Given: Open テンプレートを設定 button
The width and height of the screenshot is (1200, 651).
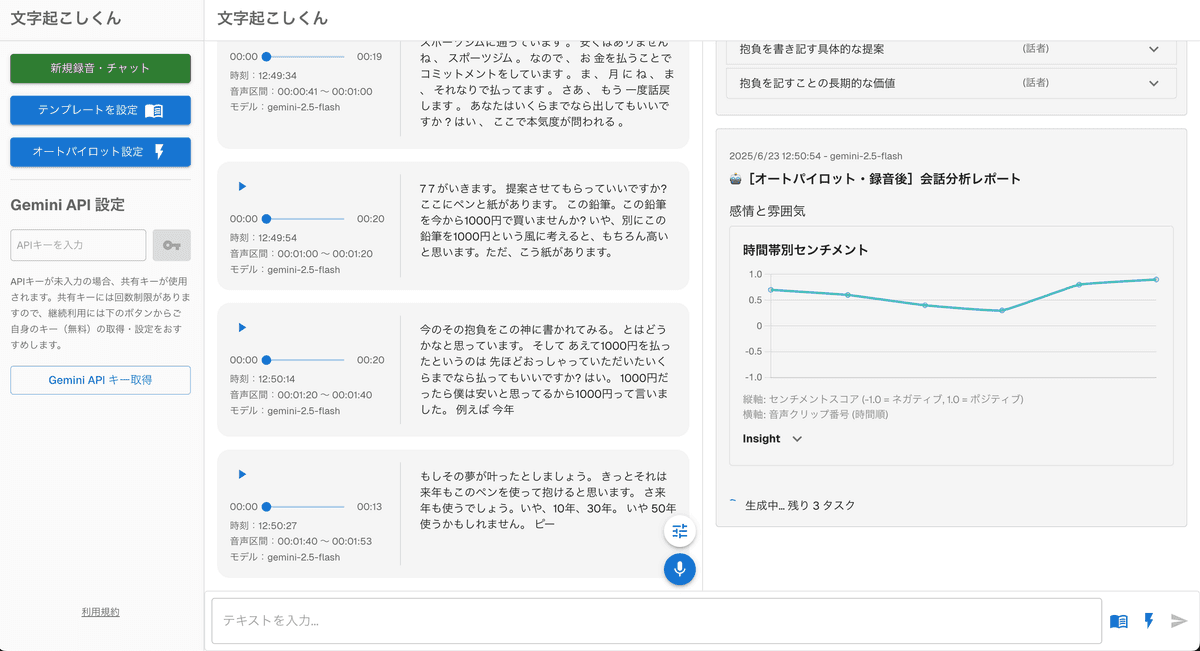Looking at the screenshot, I should (100, 110).
